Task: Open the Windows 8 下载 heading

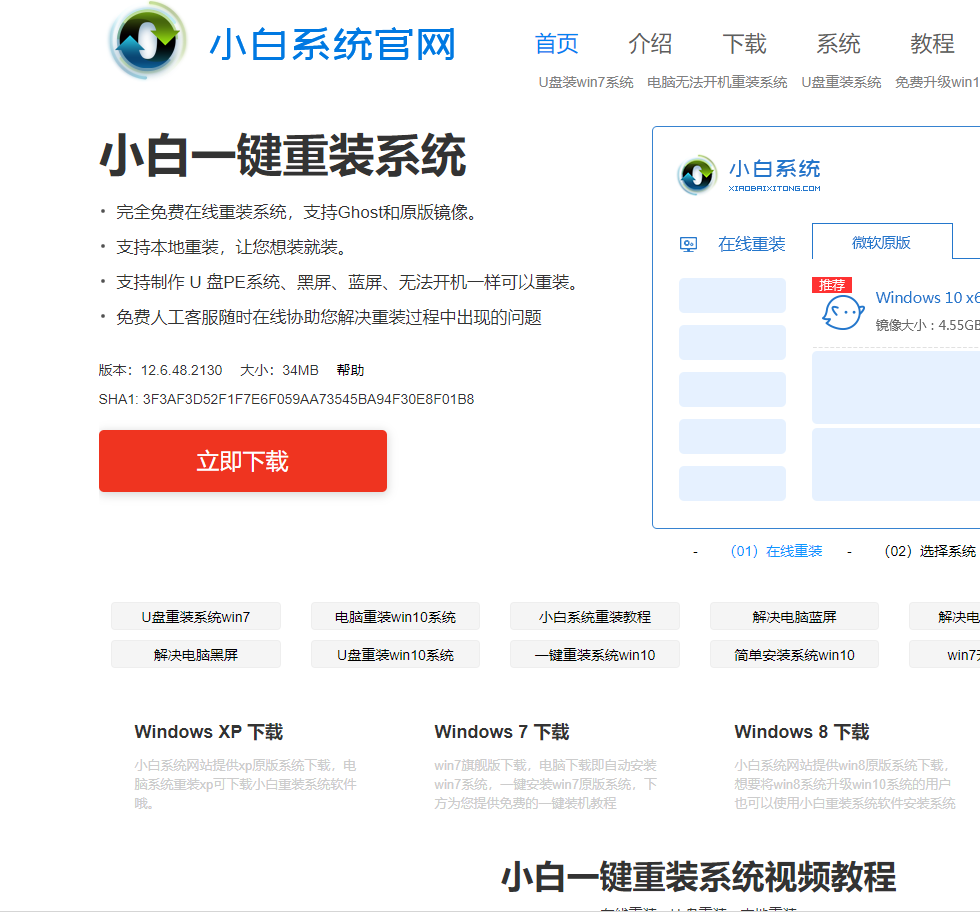Action: click(x=802, y=732)
